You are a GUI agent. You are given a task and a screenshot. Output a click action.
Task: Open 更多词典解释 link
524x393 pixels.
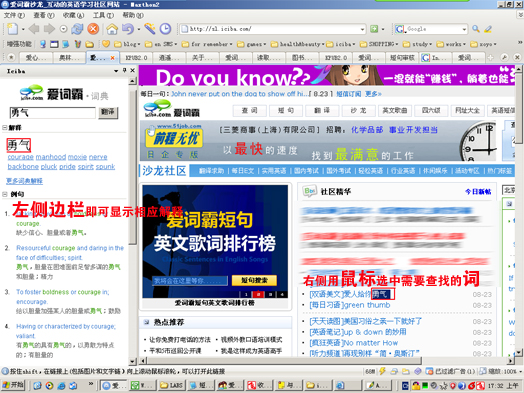24,181
